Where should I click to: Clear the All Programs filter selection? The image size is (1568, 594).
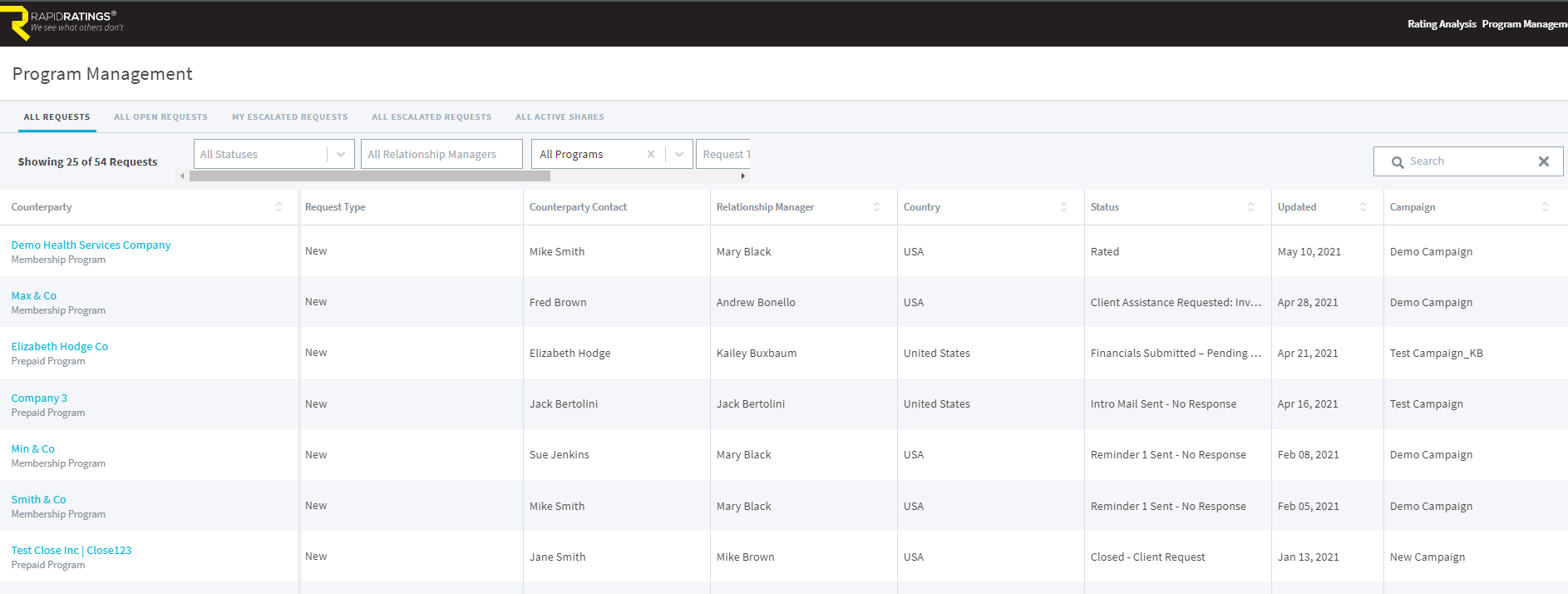point(651,154)
